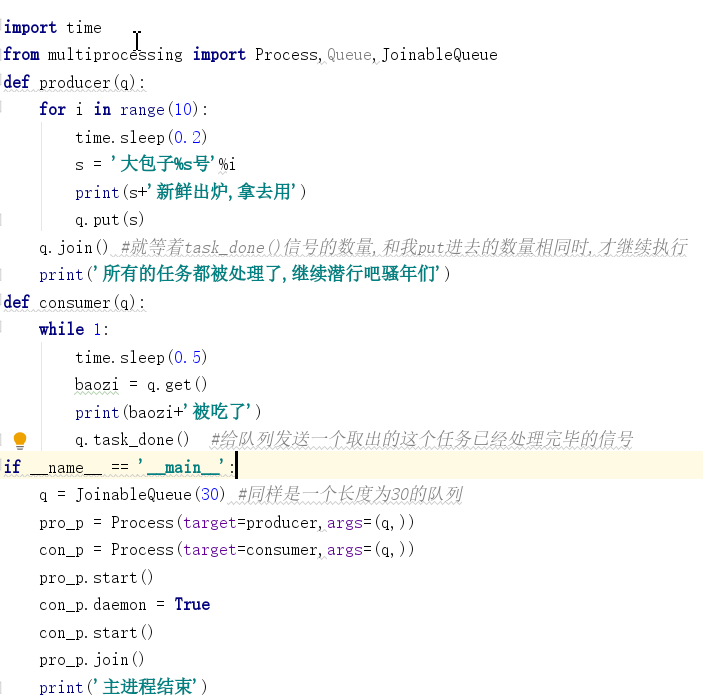Viewport: 703px width, 697px height.
Task: Click the 'q.join()' call in producer
Action: pyautogui.click(x=74, y=247)
